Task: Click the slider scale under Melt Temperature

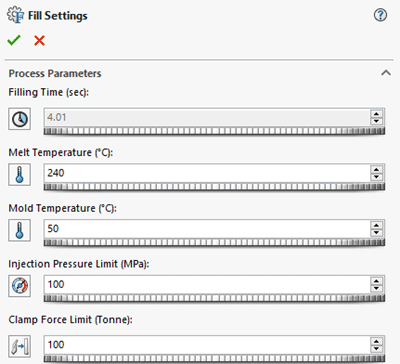Action: tap(214, 187)
